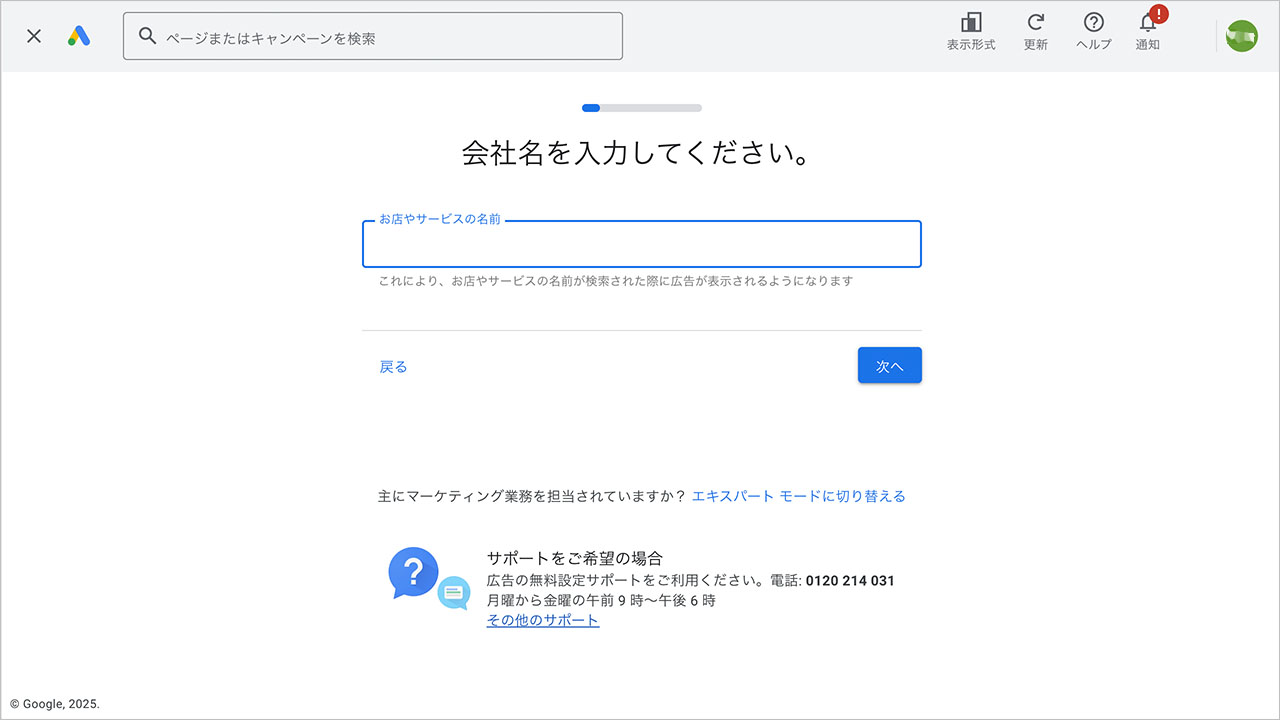The height and width of the screenshot is (720, 1280).
Task: Open the account profile avatar
Action: coord(1241,35)
